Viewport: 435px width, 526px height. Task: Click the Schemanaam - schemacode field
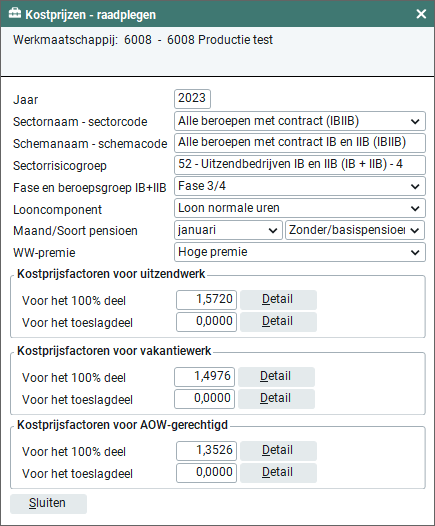click(300, 143)
